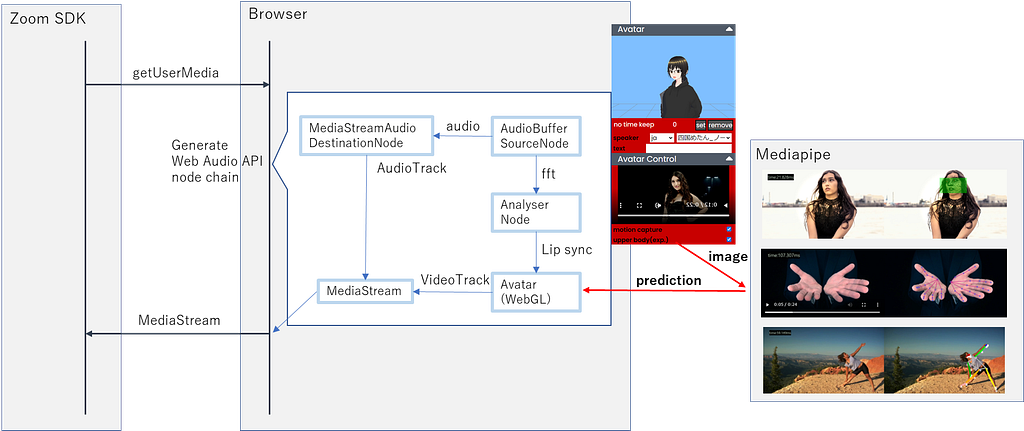Enter fullscreen on Avatar Control video
Viewport: 1024px width, 431px height.
point(639,205)
